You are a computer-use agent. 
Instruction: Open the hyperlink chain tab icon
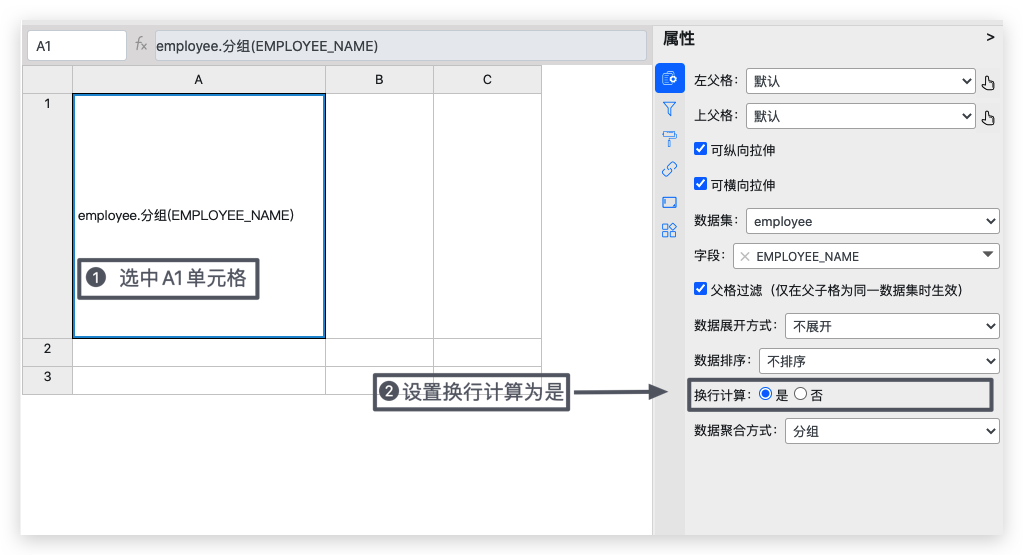pyautogui.click(x=669, y=170)
